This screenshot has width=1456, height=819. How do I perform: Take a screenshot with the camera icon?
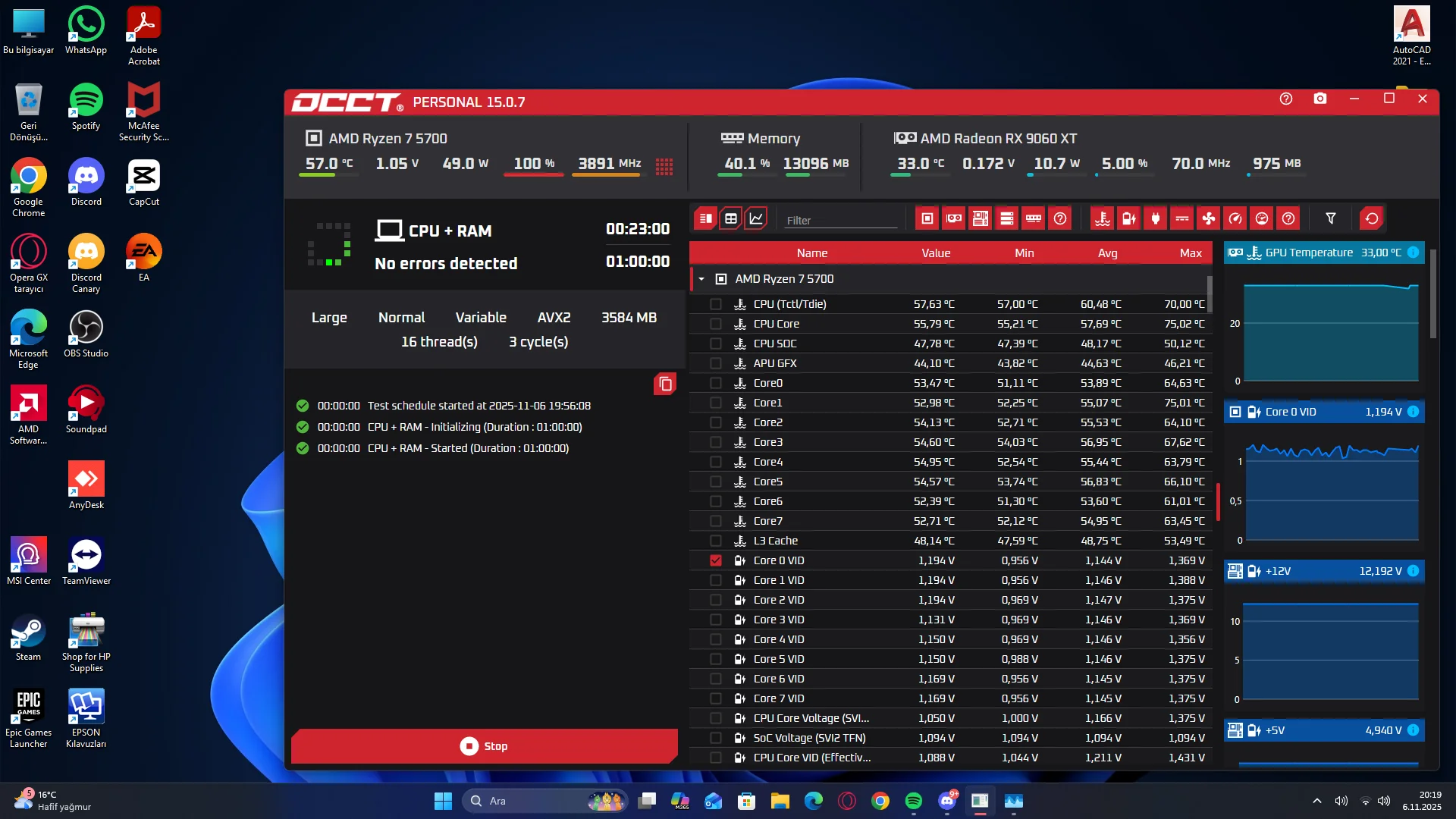coord(1320,99)
